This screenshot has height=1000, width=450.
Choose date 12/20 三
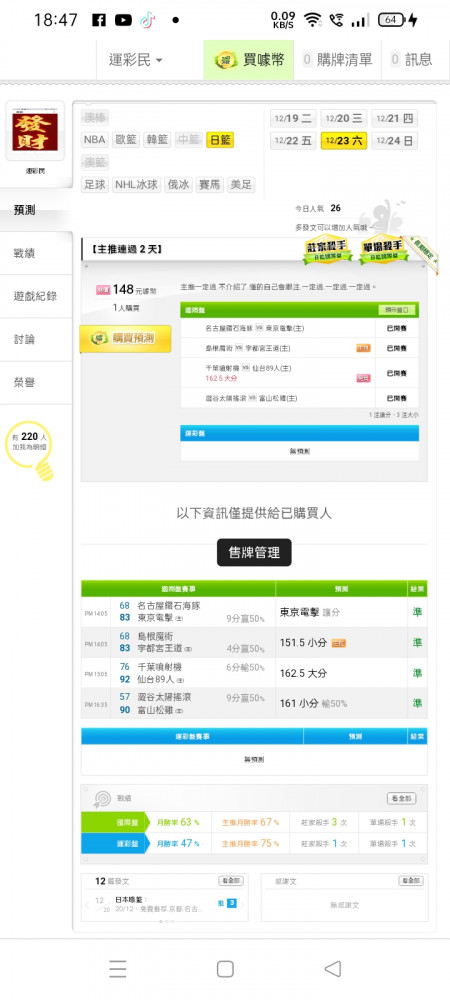(x=344, y=118)
